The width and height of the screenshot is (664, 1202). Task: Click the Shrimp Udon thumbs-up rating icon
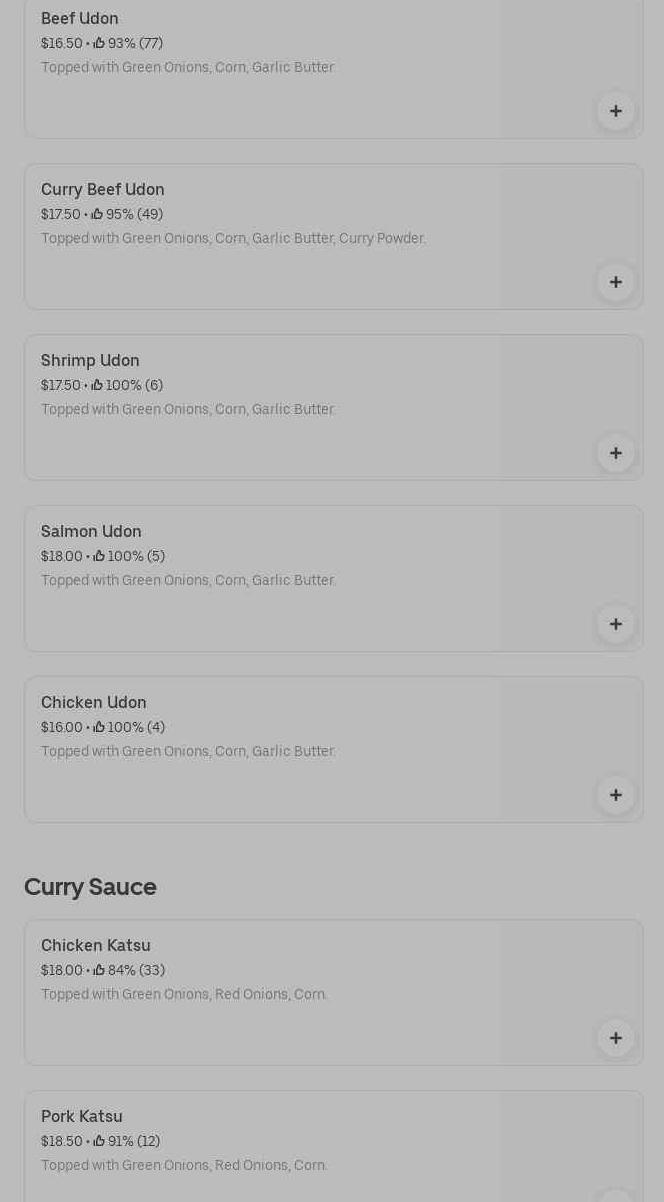tap(97, 385)
